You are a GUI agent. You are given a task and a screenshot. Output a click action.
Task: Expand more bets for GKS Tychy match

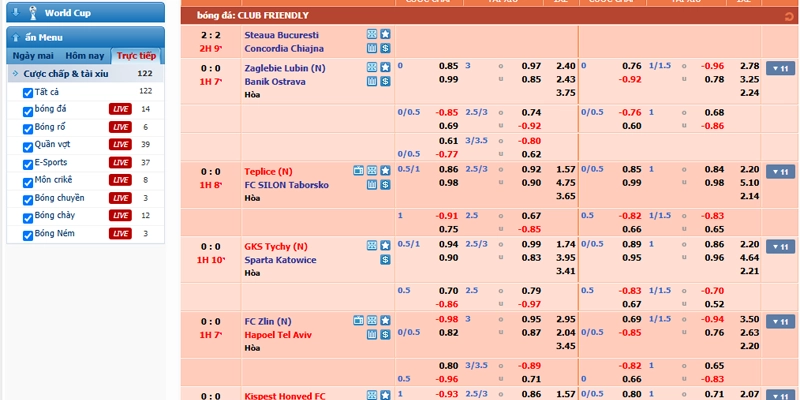pos(780,246)
